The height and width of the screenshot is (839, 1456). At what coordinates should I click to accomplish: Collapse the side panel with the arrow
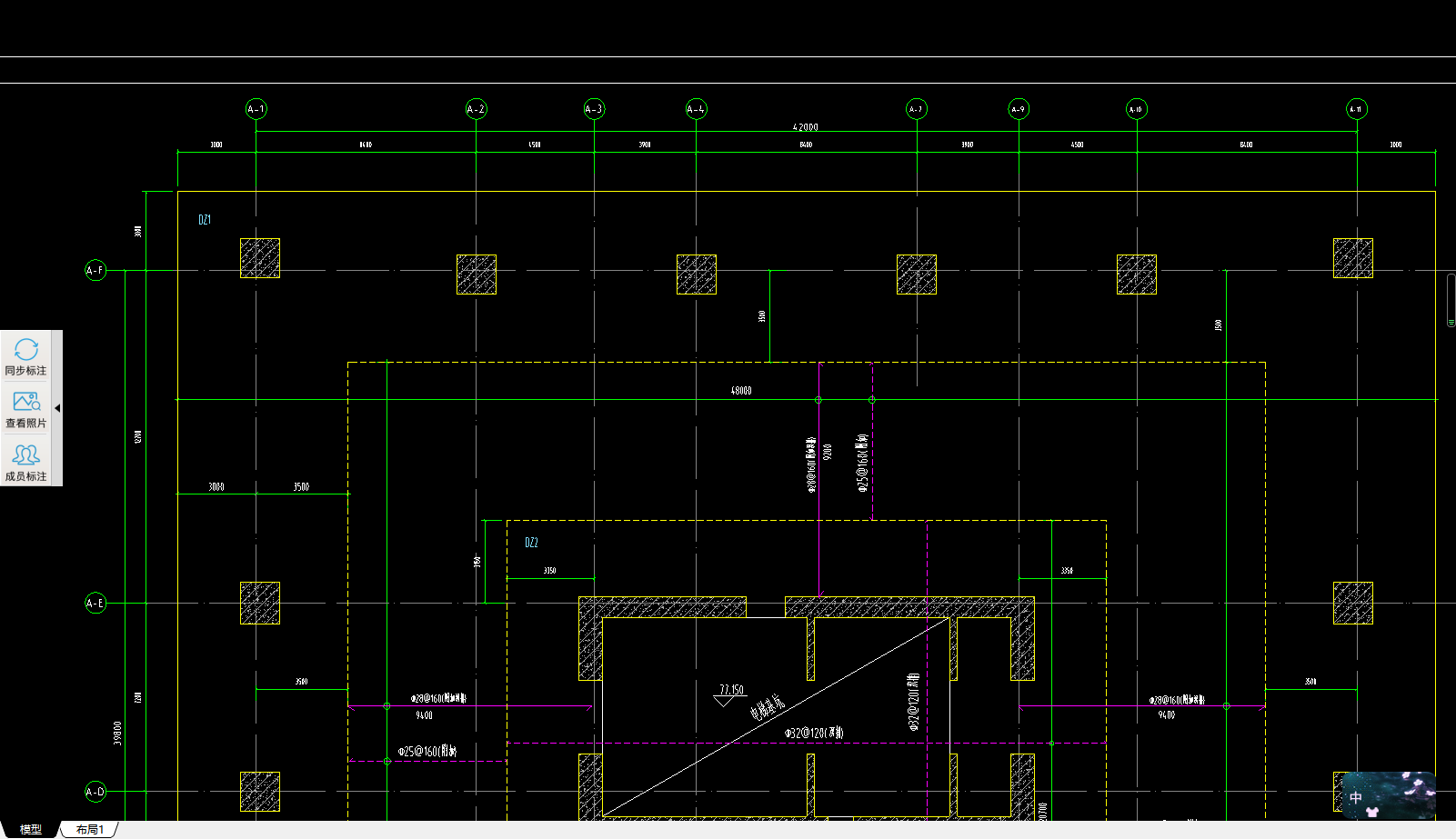click(x=57, y=408)
